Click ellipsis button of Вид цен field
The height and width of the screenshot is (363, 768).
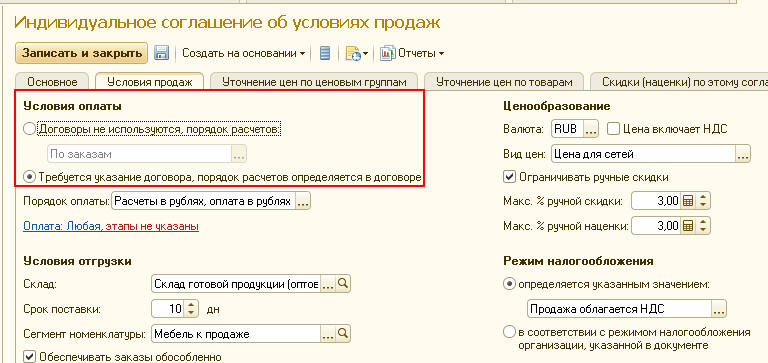[x=743, y=154]
